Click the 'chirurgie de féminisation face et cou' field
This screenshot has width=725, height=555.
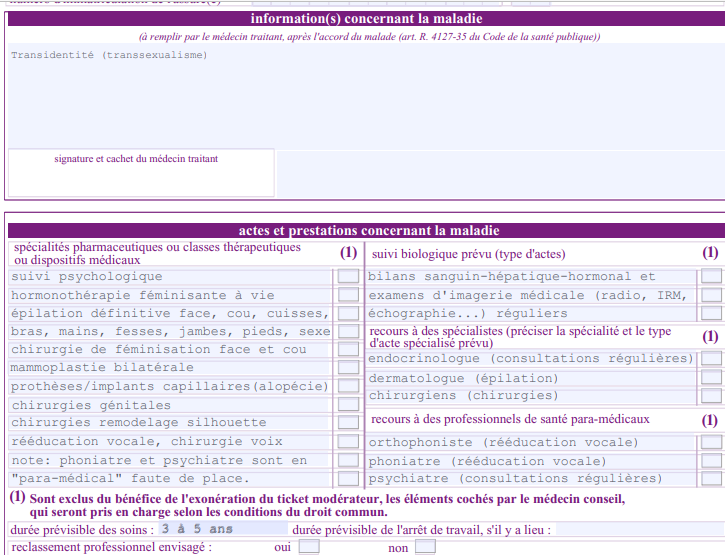(x=170, y=349)
